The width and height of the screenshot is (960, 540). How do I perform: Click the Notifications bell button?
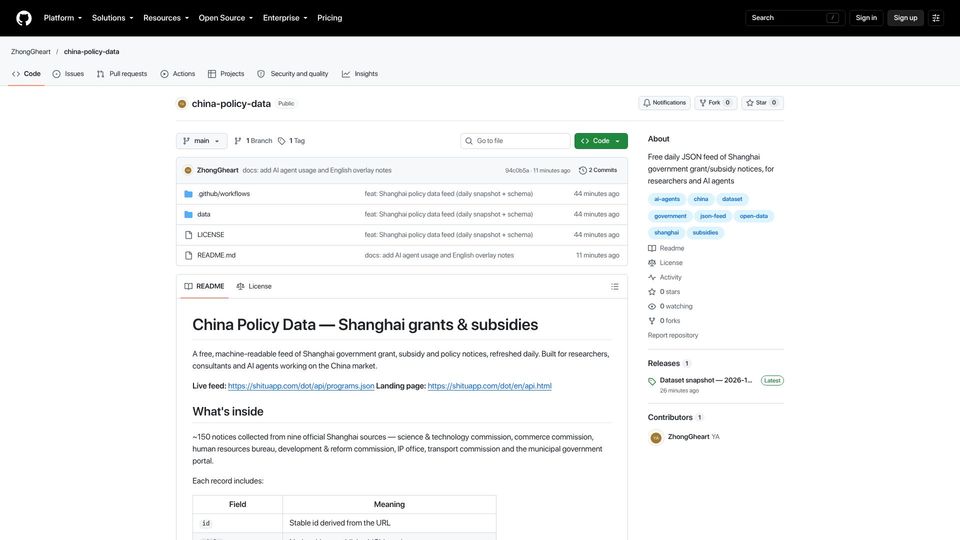point(664,103)
